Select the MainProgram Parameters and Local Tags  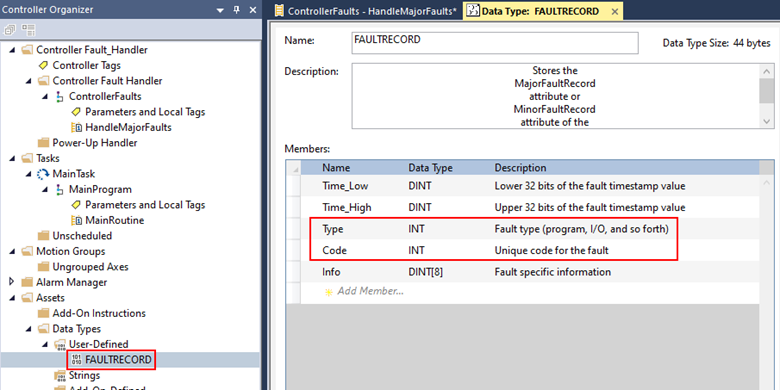(145, 205)
